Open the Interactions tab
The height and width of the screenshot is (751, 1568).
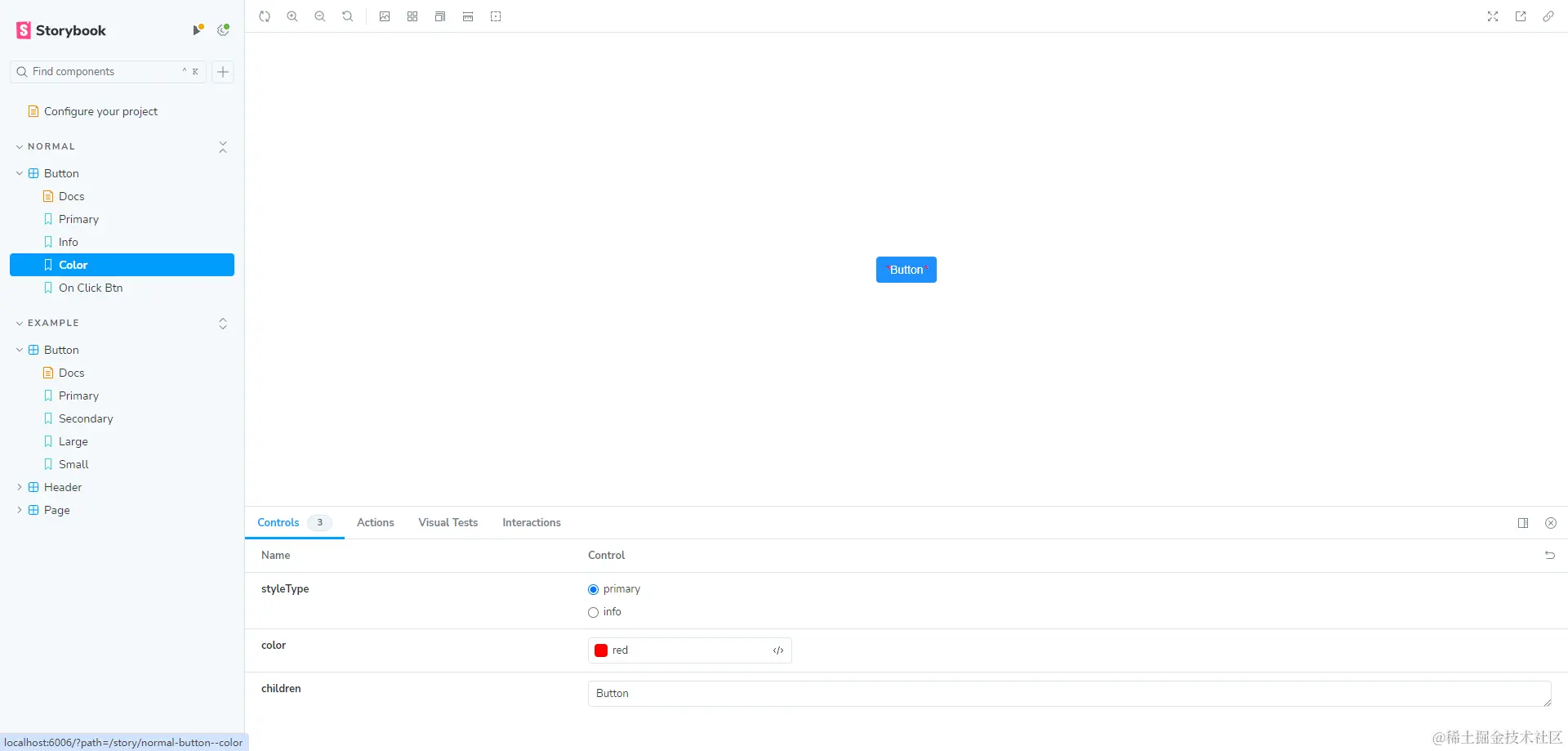[532, 522]
